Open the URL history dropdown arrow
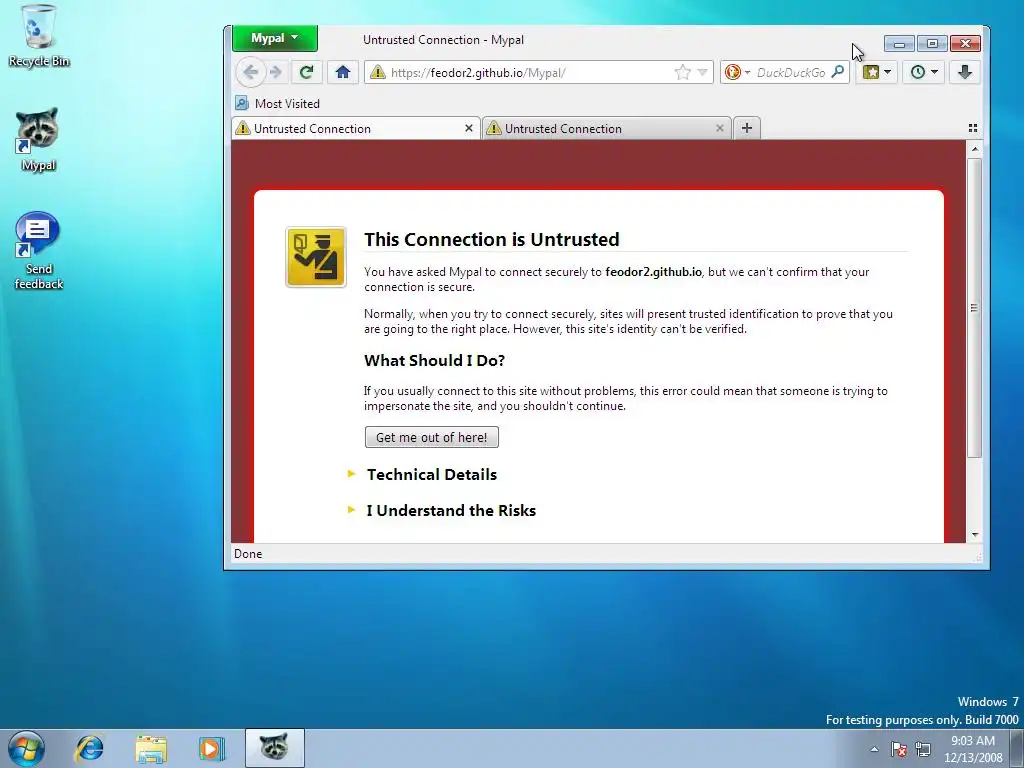The width and height of the screenshot is (1024, 768). pyautogui.click(x=703, y=72)
